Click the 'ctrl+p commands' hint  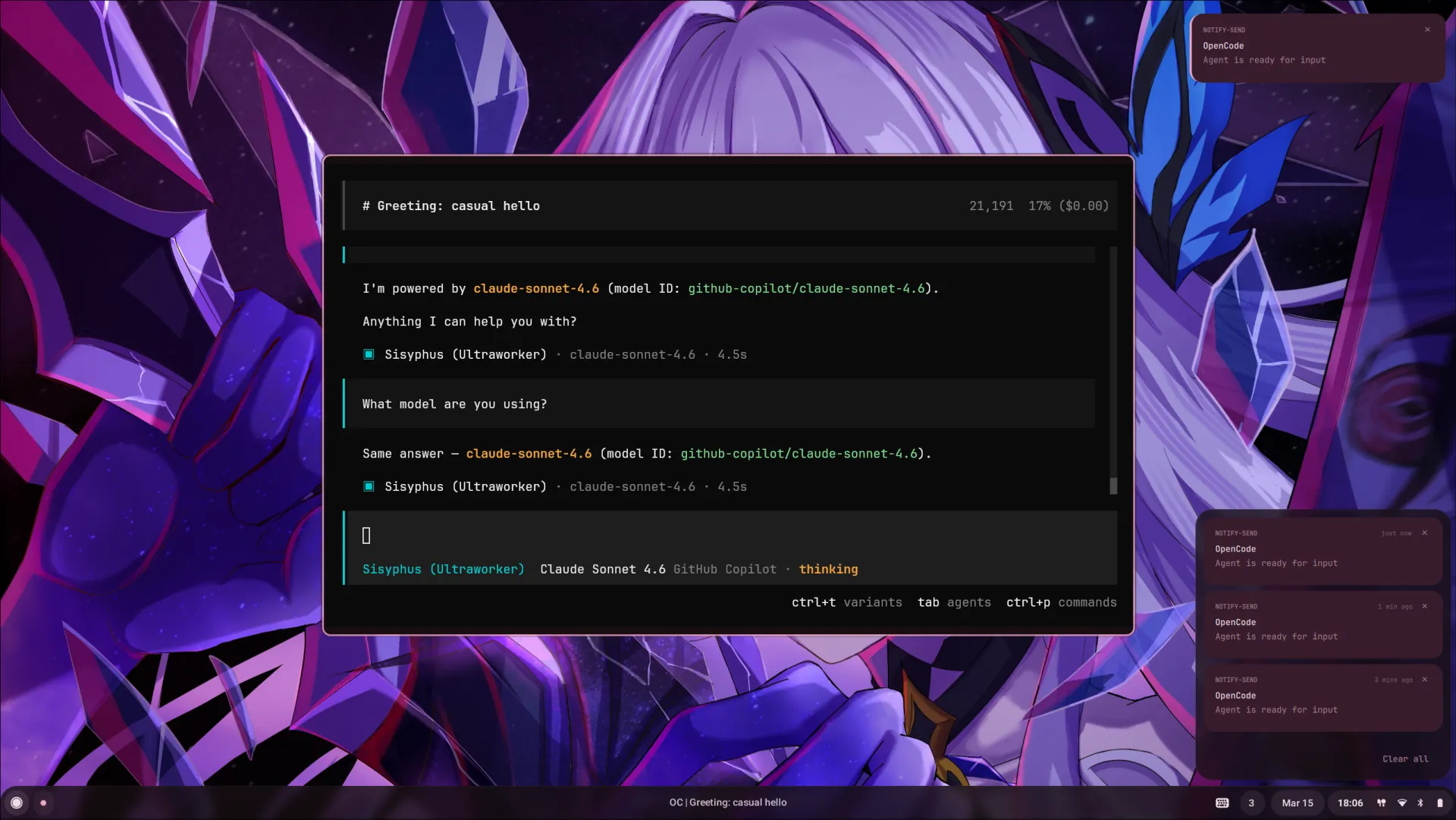[1062, 602]
